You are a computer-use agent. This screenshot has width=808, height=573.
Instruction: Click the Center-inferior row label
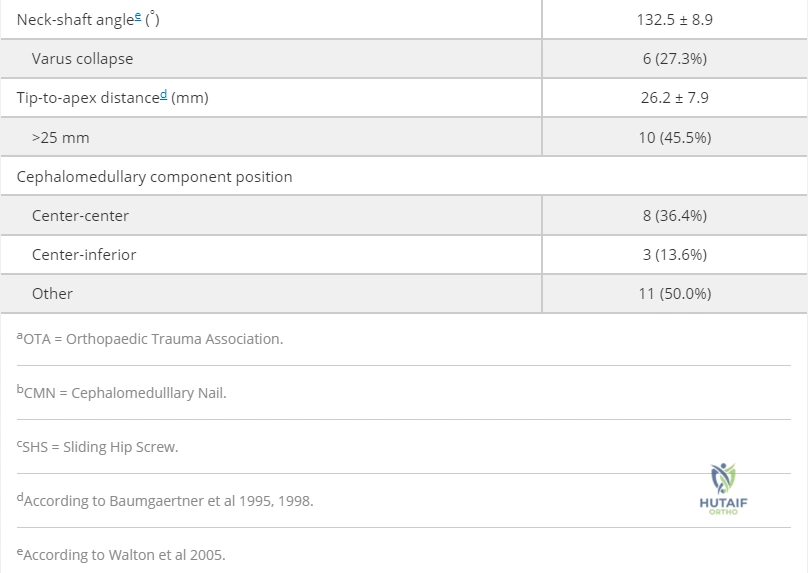click(x=84, y=255)
